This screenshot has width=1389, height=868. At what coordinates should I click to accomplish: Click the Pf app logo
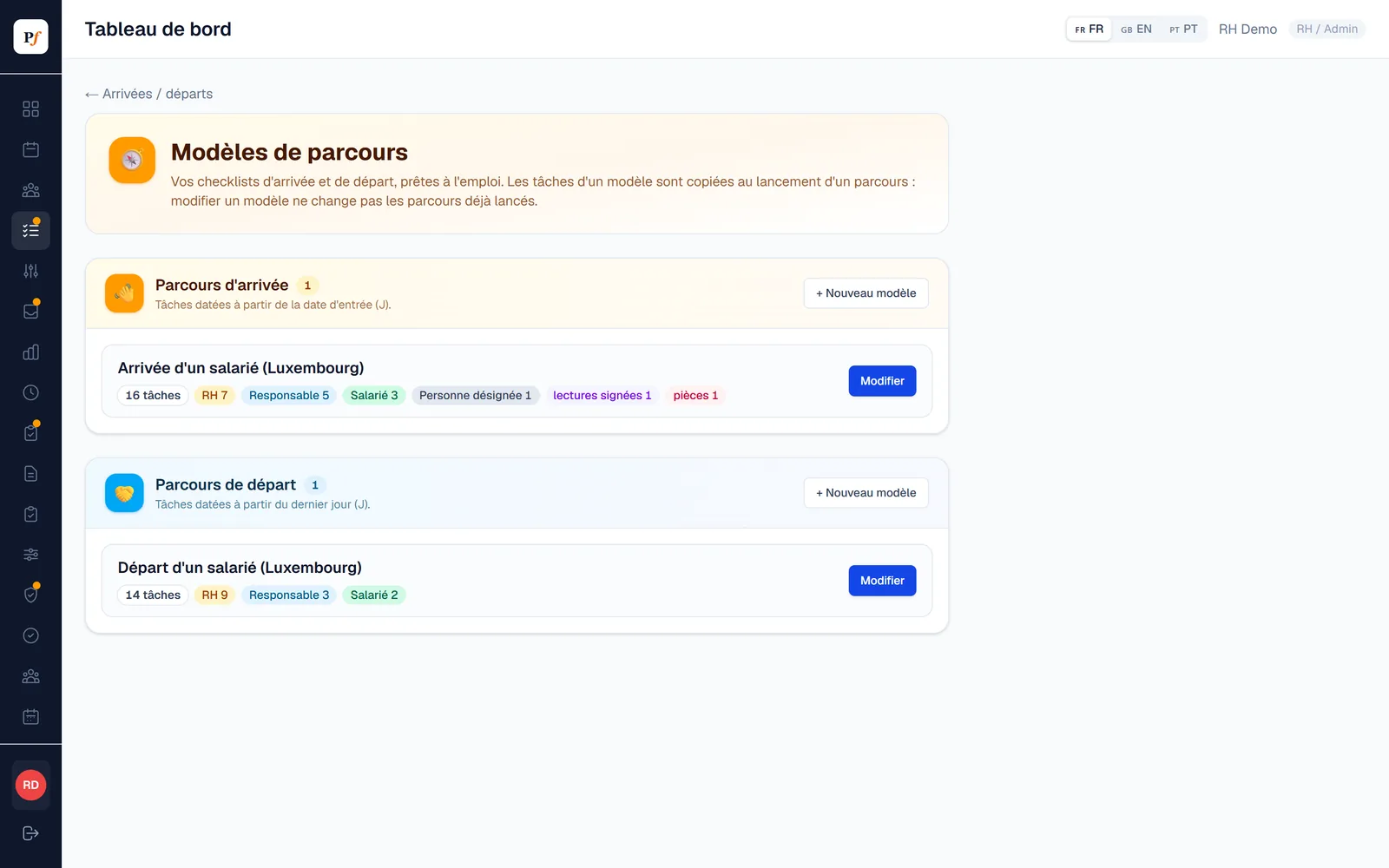(x=30, y=36)
